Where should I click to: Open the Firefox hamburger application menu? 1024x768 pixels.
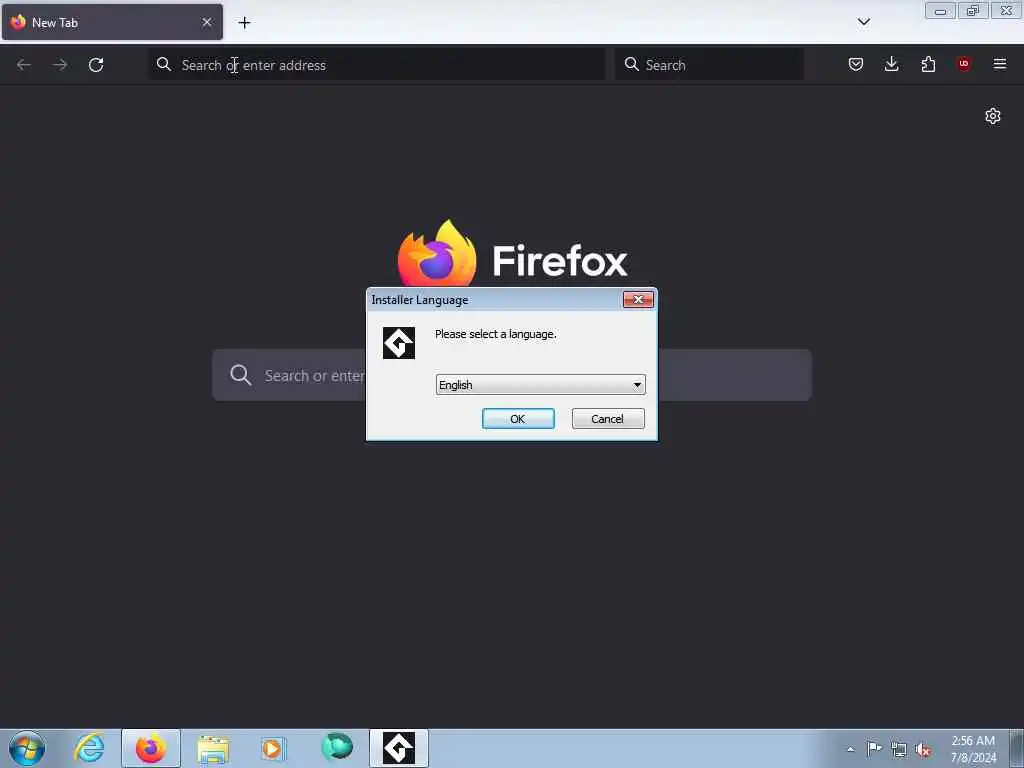click(x=1000, y=64)
